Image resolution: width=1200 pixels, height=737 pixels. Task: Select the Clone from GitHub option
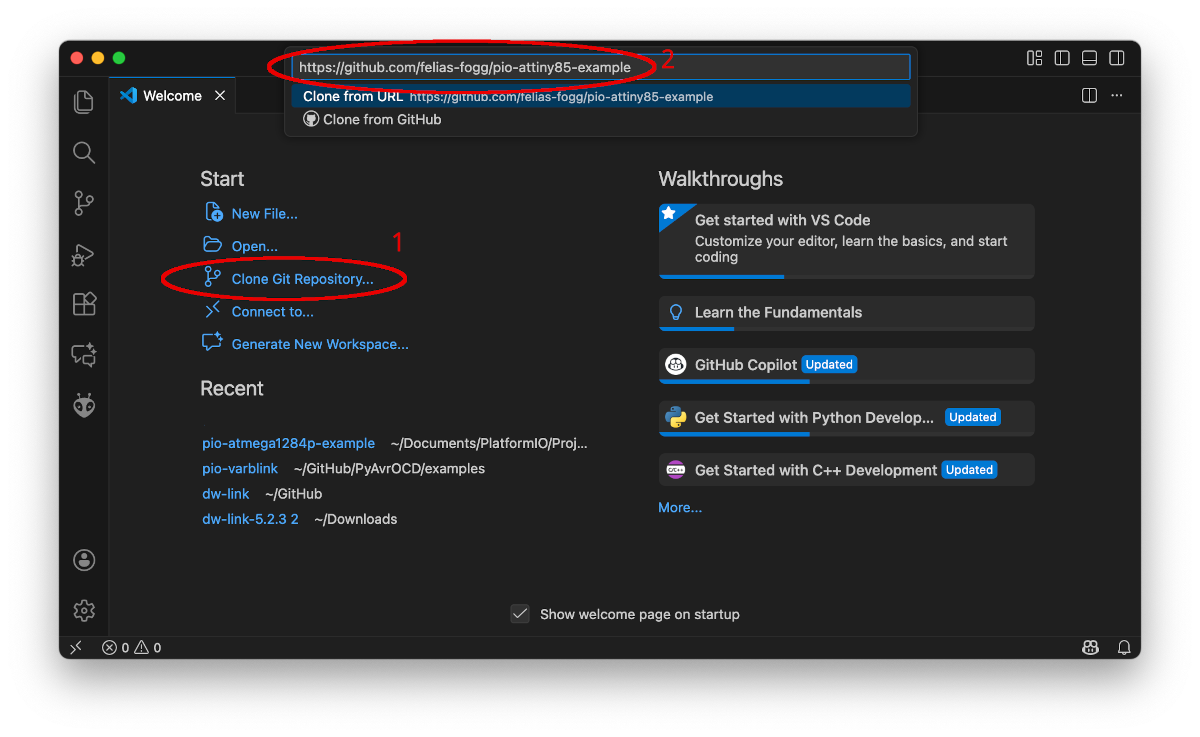601,119
